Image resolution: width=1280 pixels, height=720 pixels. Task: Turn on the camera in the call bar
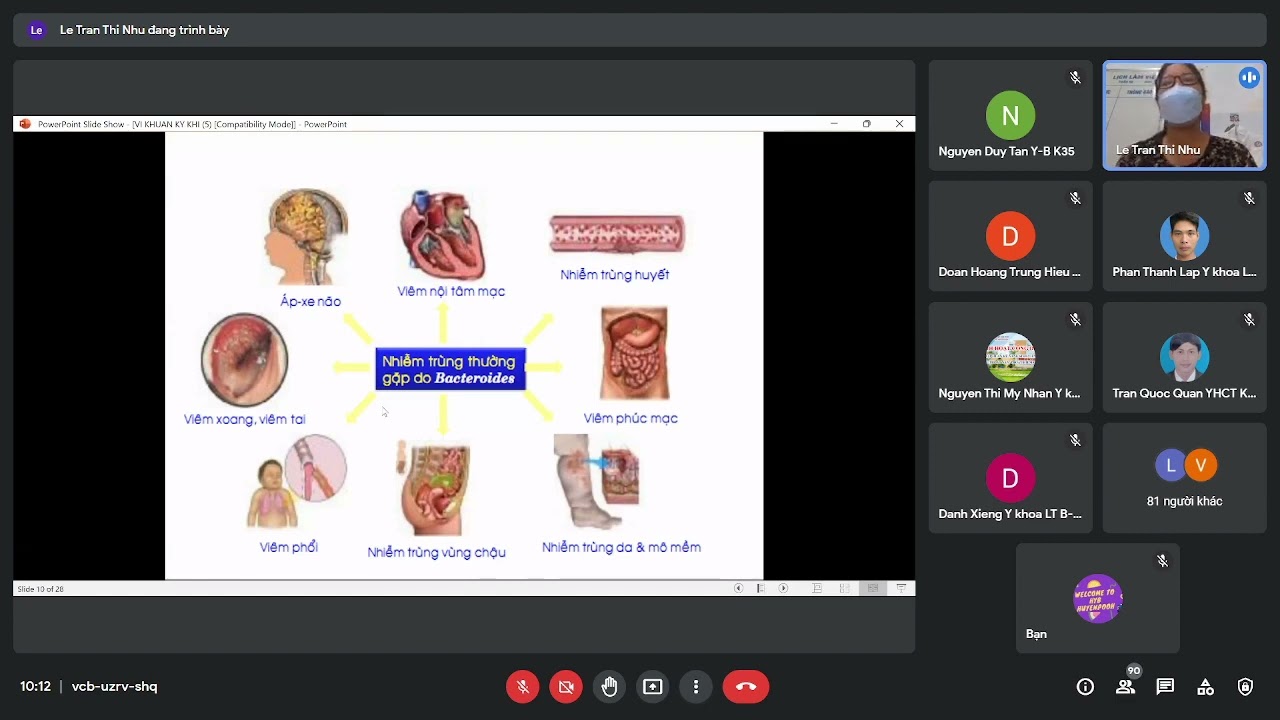pyautogui.click(x=566, y=687)
